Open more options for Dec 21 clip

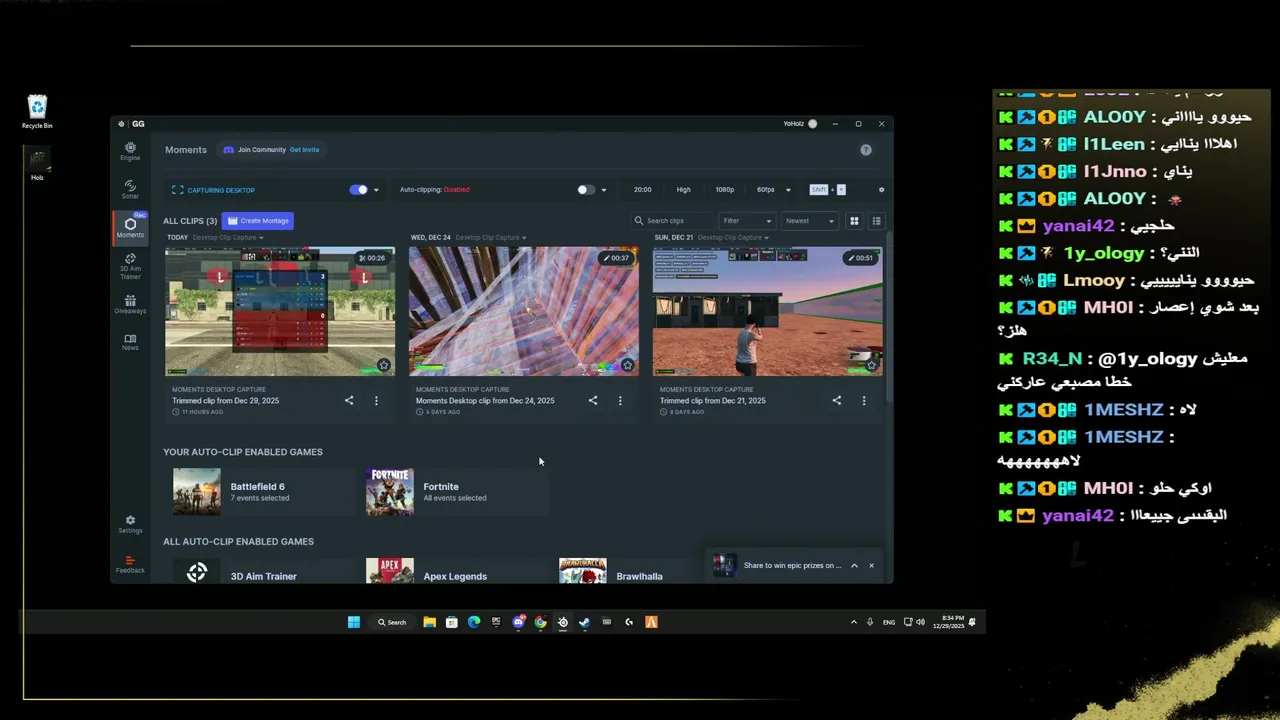point(864,400)
